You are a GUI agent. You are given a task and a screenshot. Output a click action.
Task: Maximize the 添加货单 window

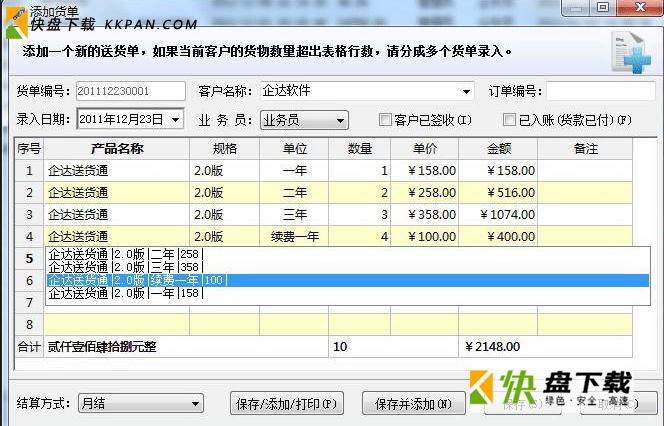click(x=603, y=8)
